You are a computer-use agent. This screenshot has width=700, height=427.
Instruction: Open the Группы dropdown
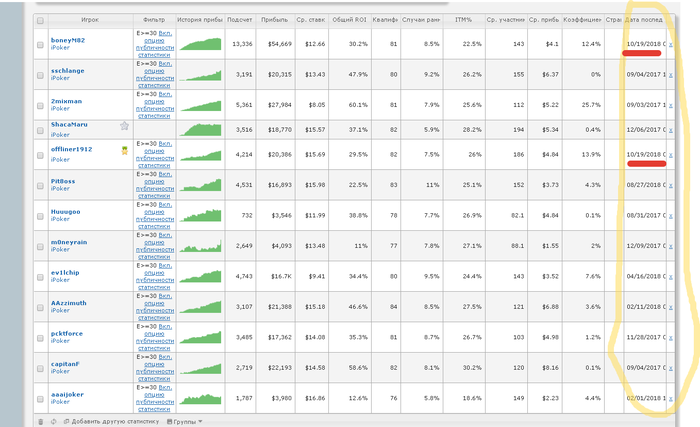pyautogui.click(x=184, y=422)
